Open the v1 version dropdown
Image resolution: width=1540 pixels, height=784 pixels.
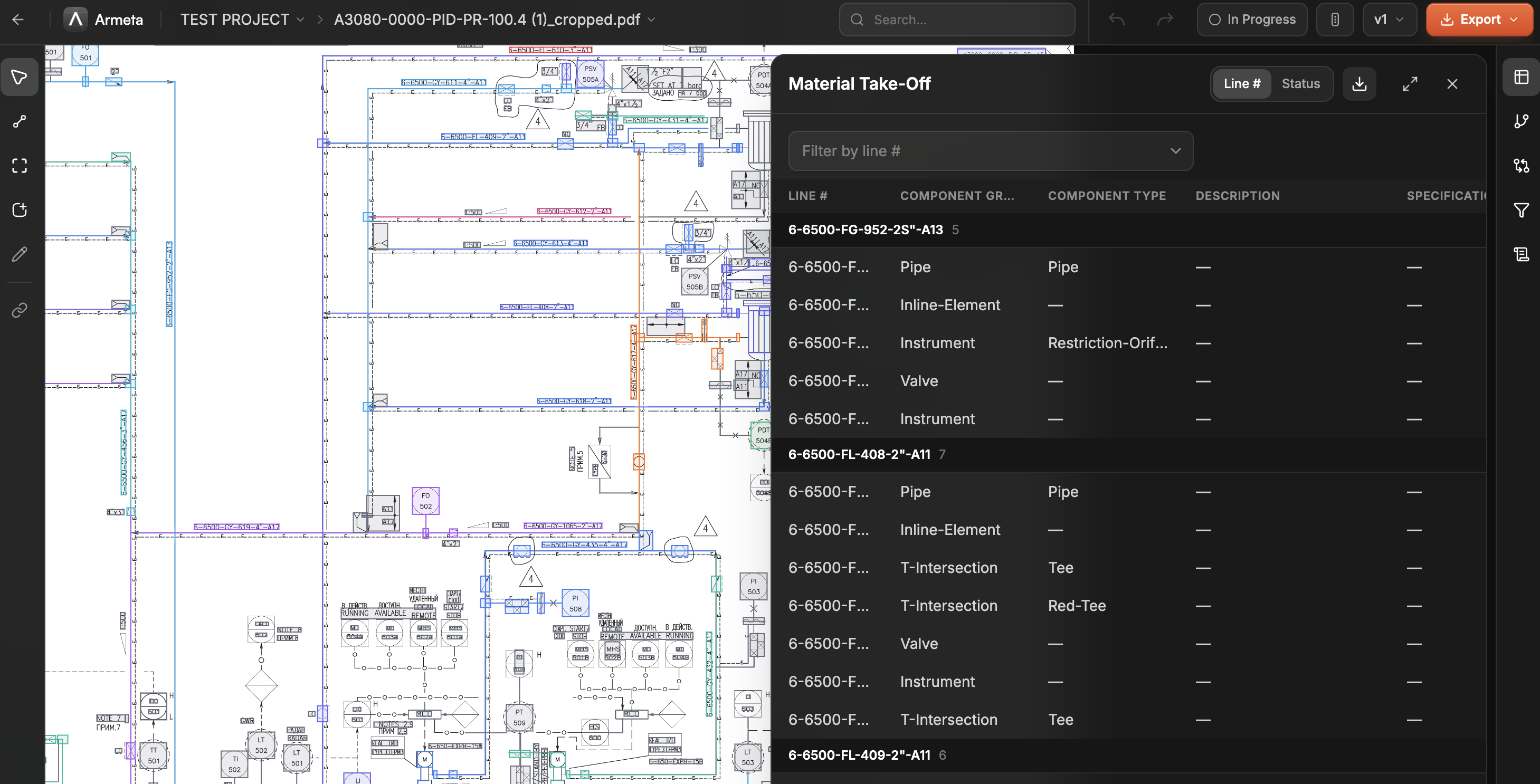pyautogui.click(x=1390, y=20)
